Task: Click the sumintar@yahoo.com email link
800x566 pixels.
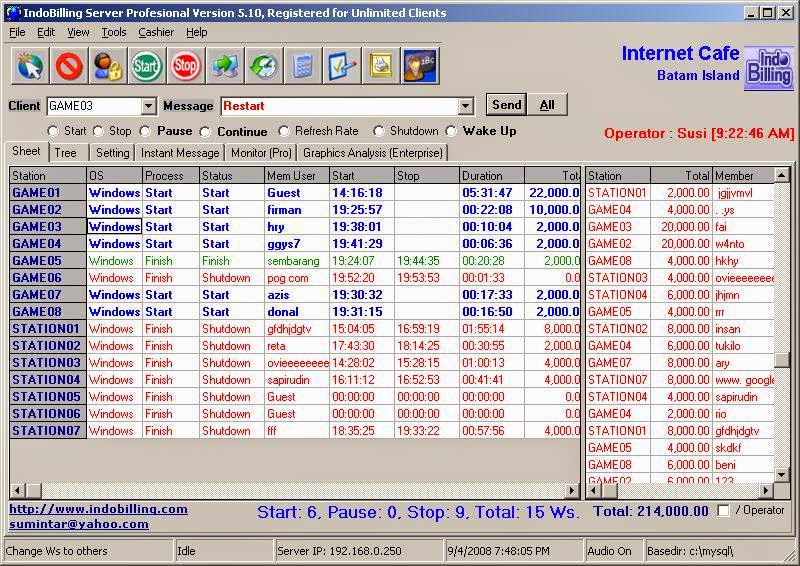Action: coord(79,524)
